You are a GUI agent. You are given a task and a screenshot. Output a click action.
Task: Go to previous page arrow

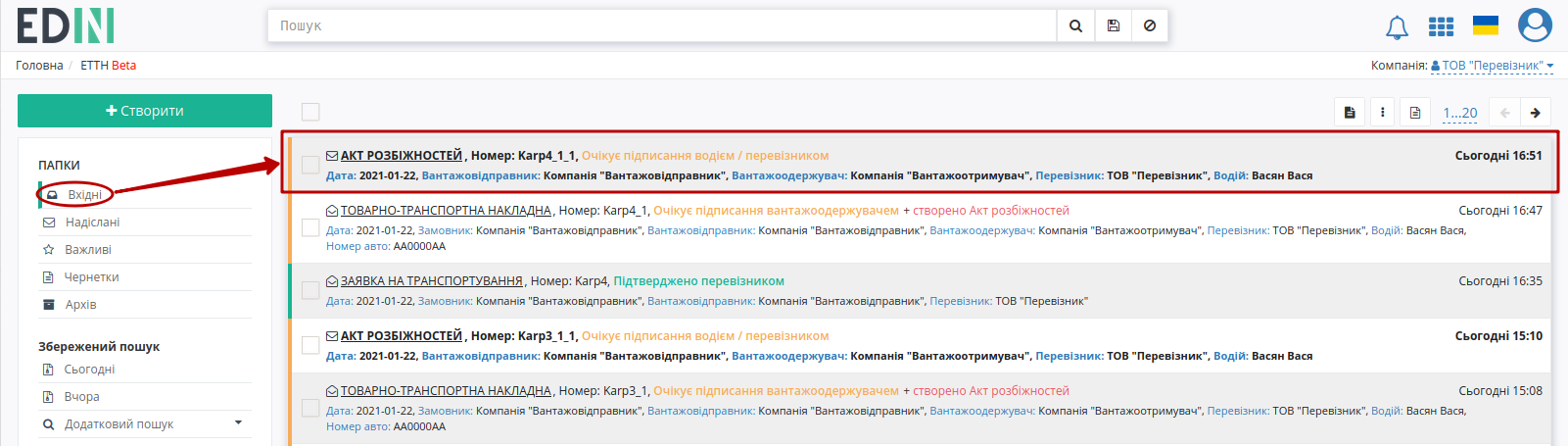1504,113
